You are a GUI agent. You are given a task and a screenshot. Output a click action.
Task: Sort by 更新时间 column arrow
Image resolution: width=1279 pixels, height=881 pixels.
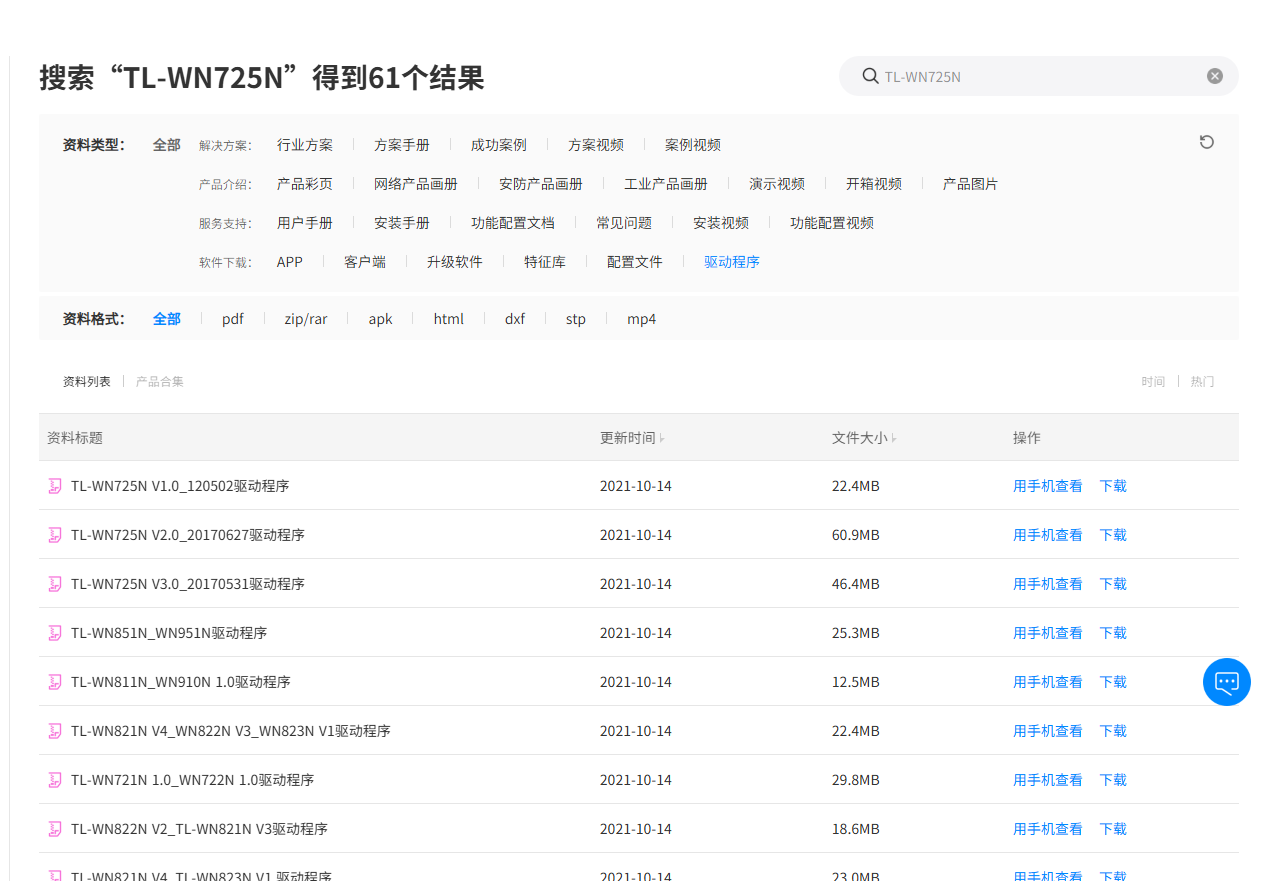662,439
